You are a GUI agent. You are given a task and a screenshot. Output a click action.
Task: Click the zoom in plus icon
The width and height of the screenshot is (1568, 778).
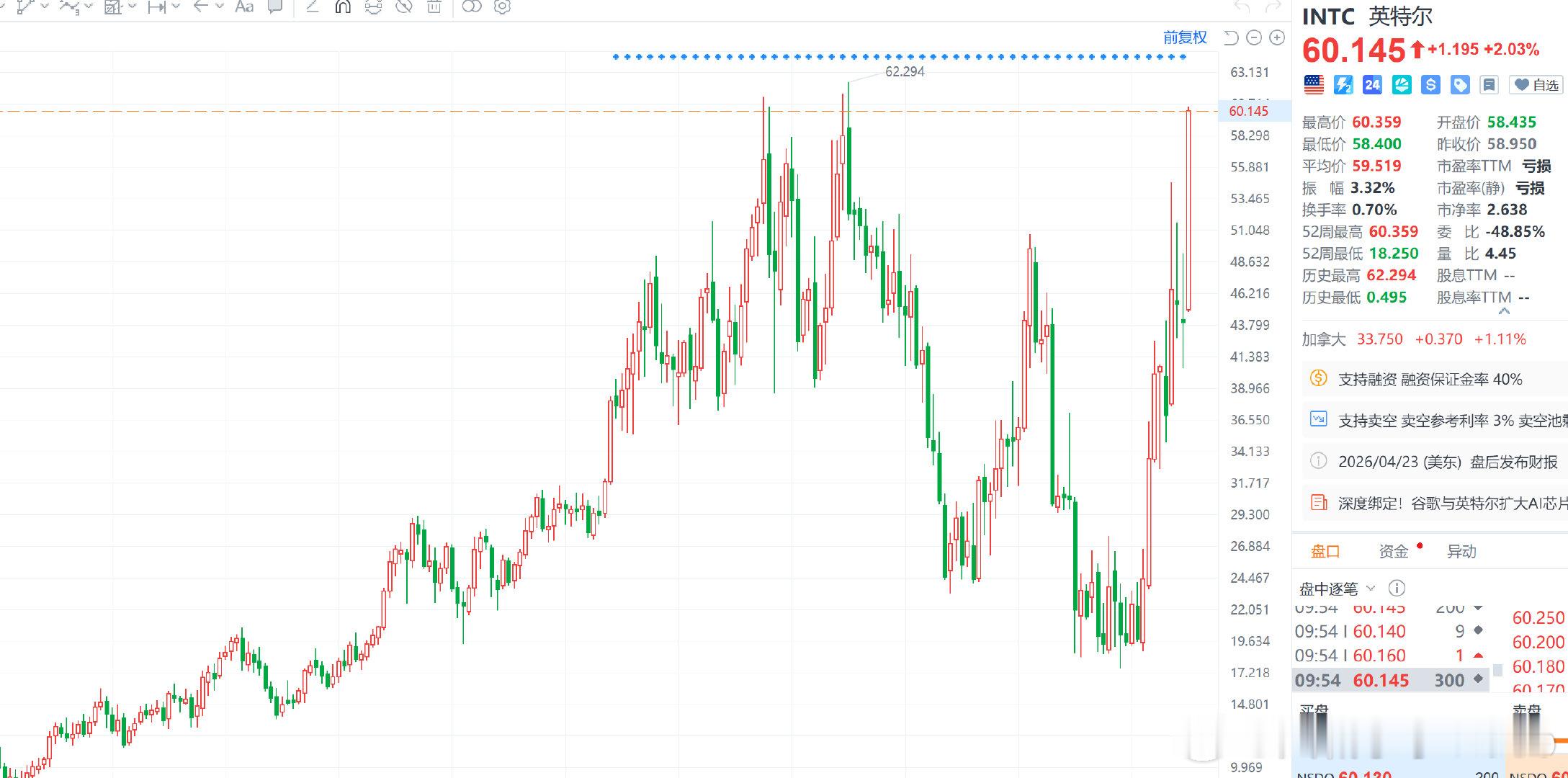point(1277,37)
